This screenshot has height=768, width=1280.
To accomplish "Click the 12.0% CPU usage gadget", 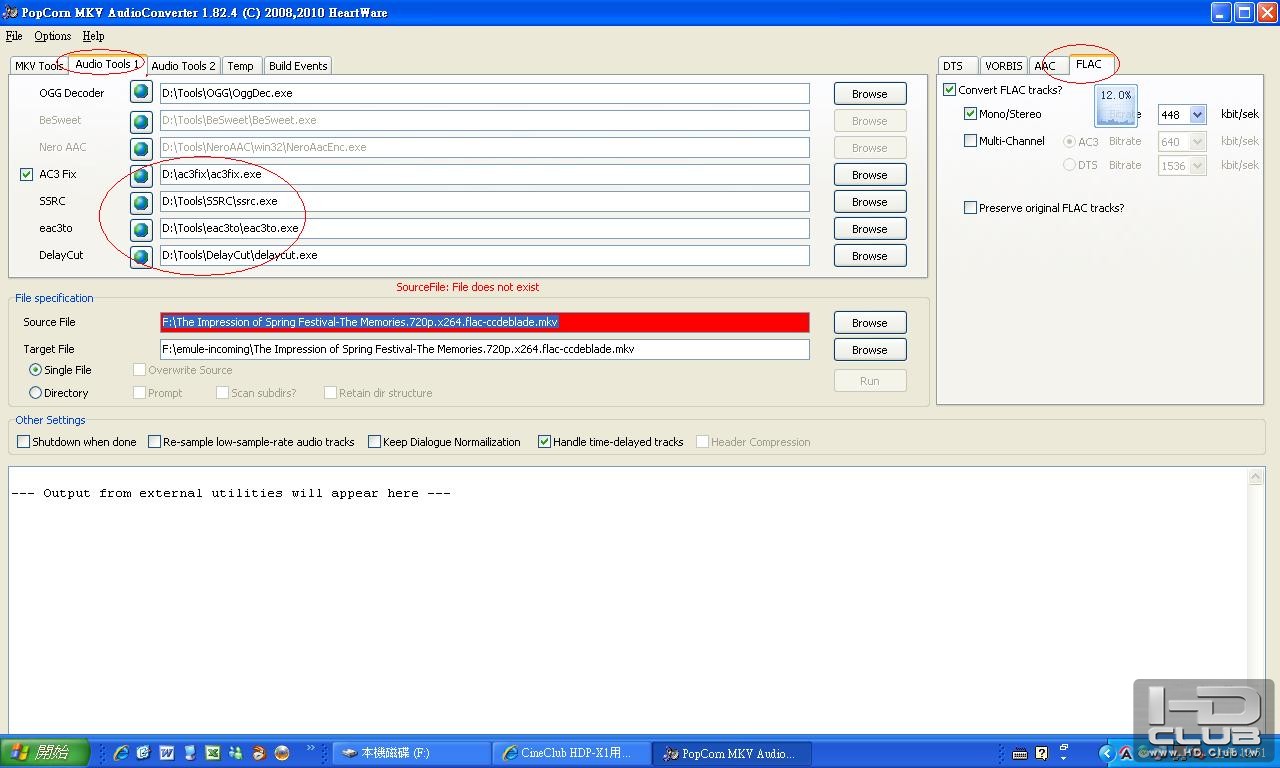I will coord(1116,106).
